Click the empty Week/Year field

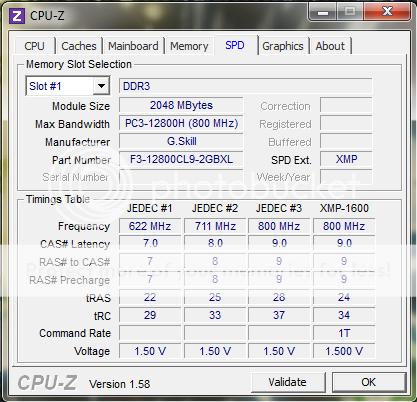[346, 177]
